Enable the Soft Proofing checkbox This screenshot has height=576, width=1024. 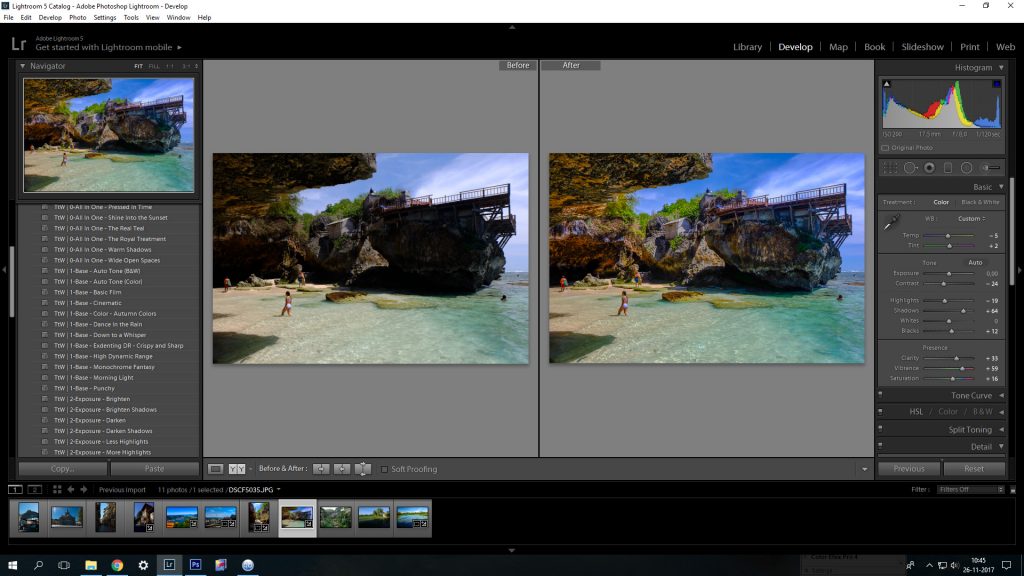pos(384,469)
